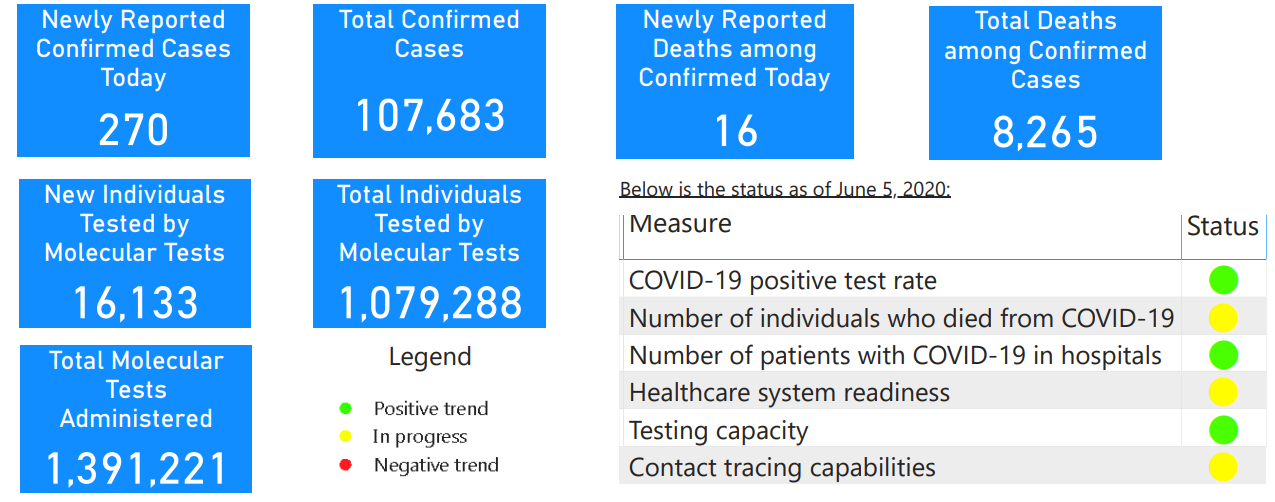The image size is (1275, 502).
Task: Select the Newly Reported Confirmed Cases Today tile
Action: (x=133, y=80)
